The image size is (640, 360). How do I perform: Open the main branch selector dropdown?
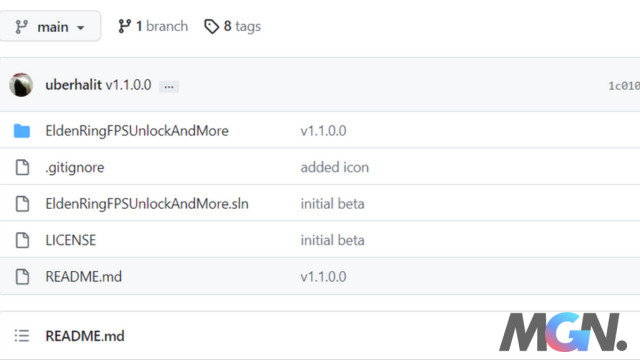49,27
